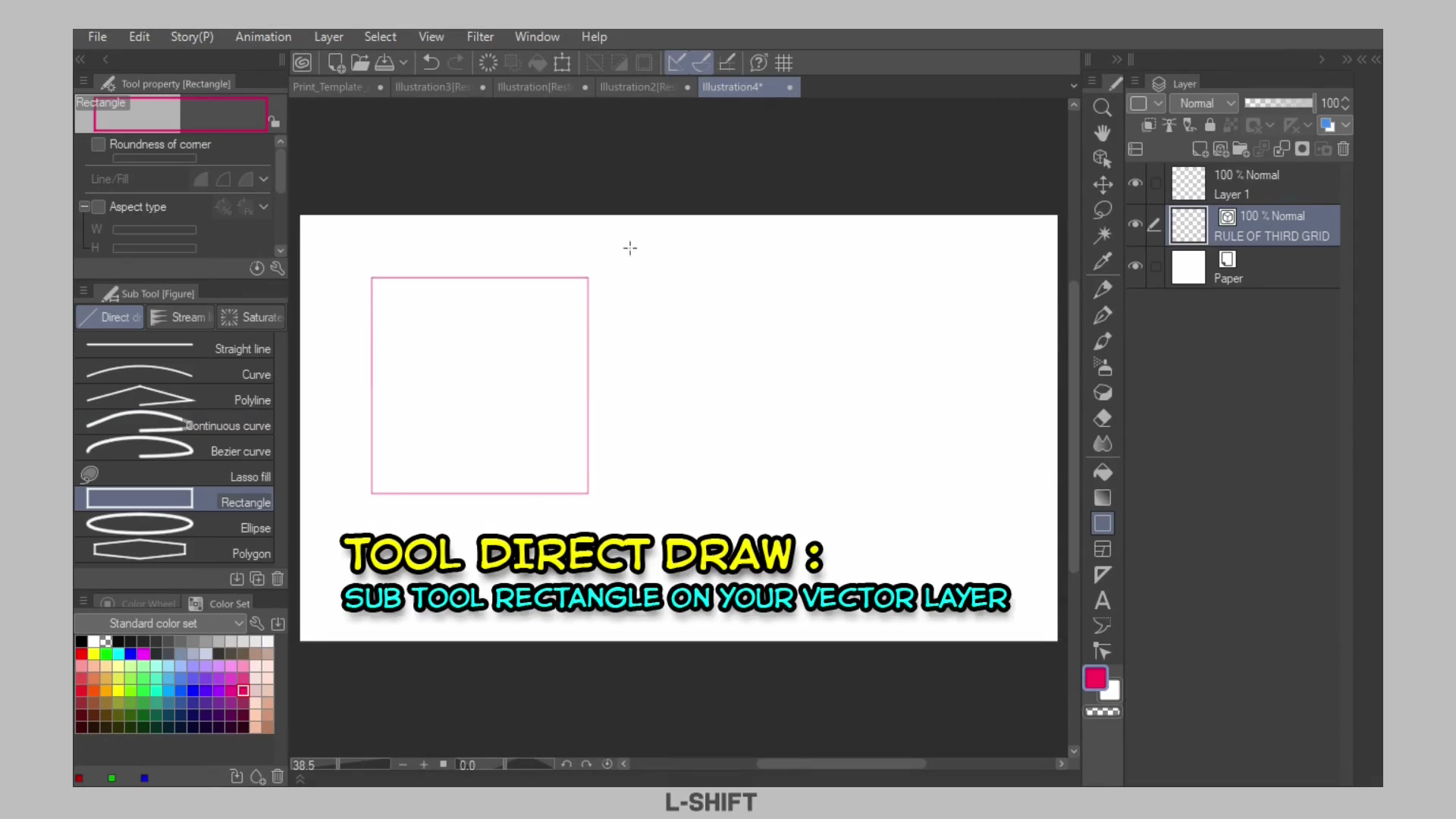Select the Text tool
The width and height of the screenshot is (1456, 819).
pos(1102,601)
